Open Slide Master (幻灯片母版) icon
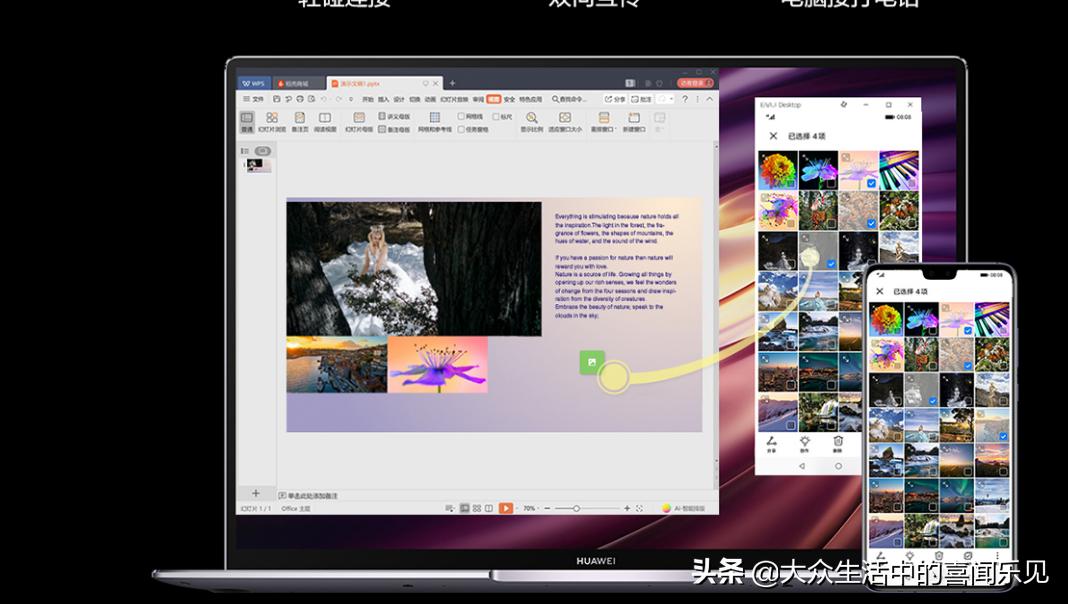1068x604 pixels. point(359,119)
